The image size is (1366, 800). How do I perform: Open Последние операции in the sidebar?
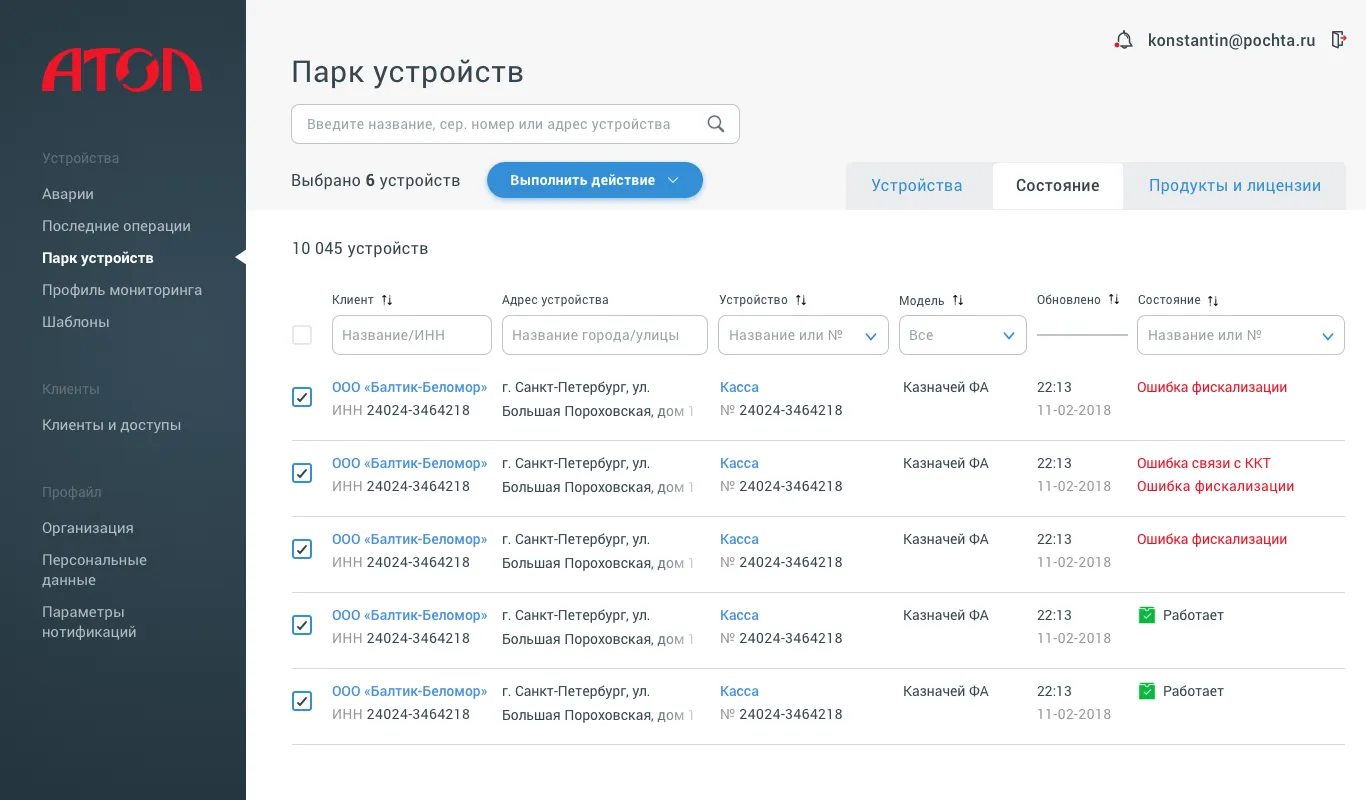(x=116, y=226)
